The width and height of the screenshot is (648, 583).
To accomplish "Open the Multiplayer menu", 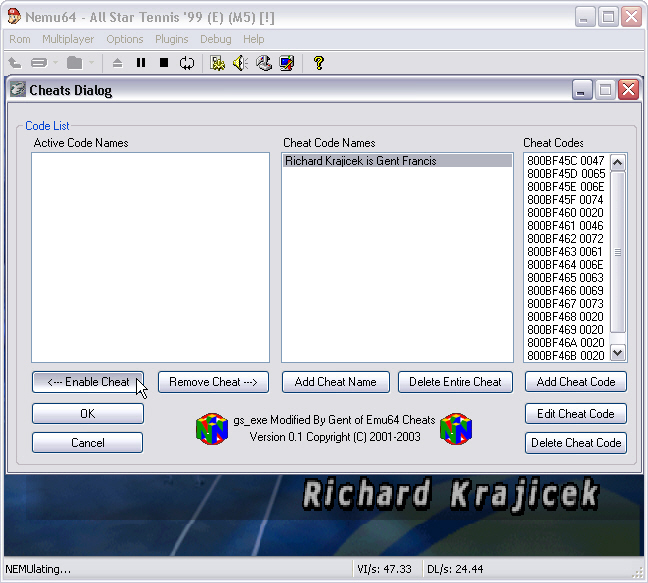I will point(68,39).
